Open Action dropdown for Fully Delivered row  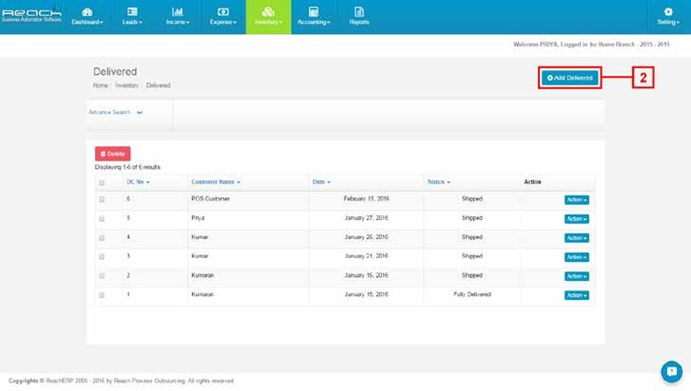click(576, 295)
